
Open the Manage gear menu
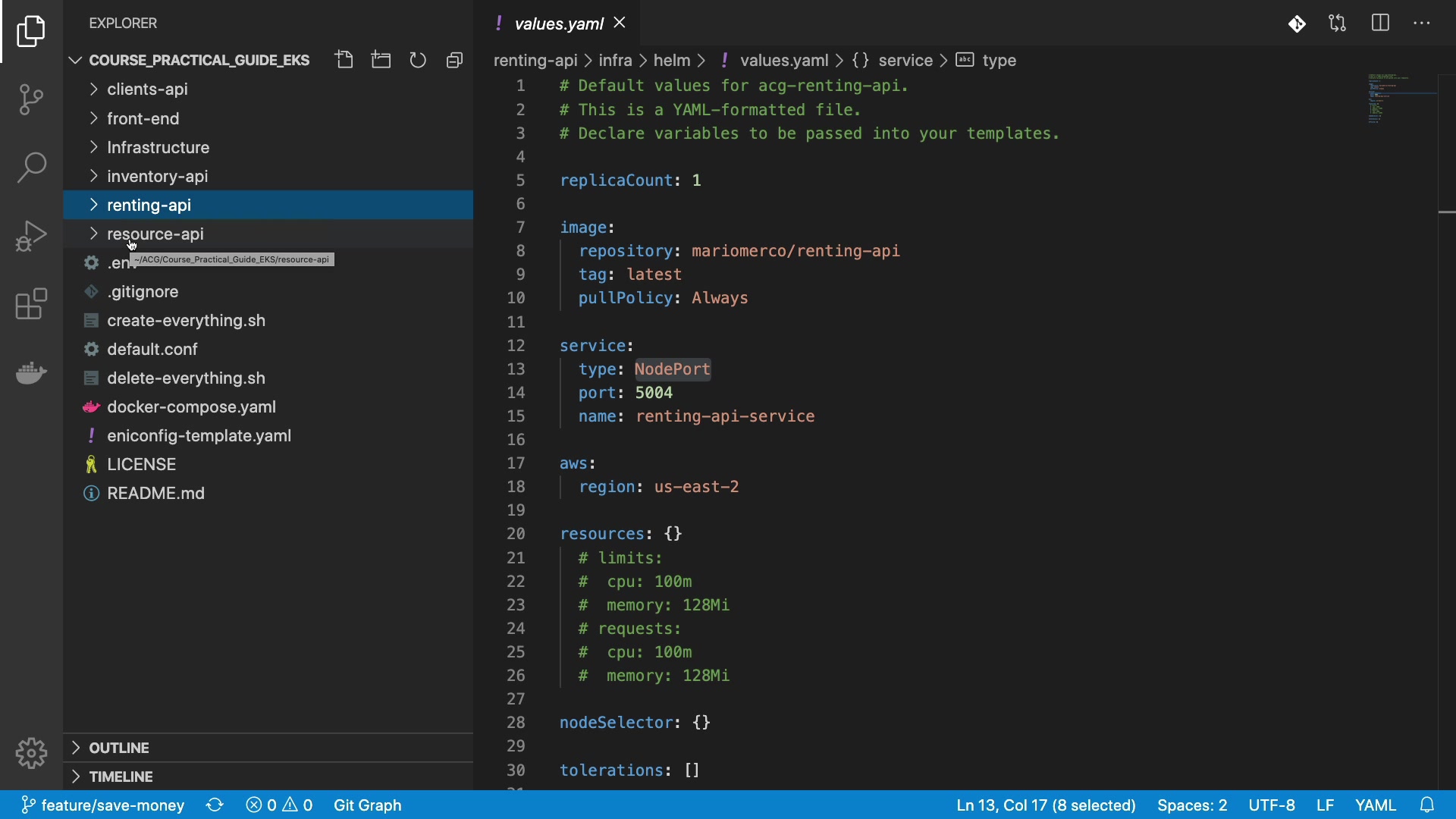[x=31, y=753]
